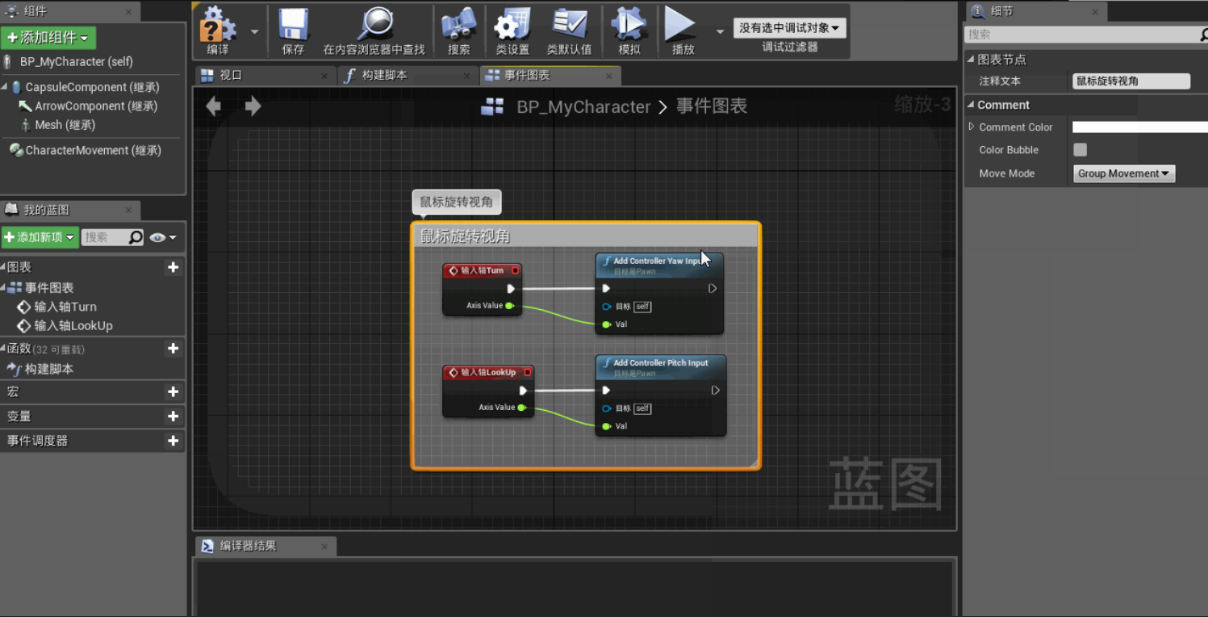The image size is (1208, 617).
Task: Toggle the Color Bubble checkbox
Action: [1080, 150]
